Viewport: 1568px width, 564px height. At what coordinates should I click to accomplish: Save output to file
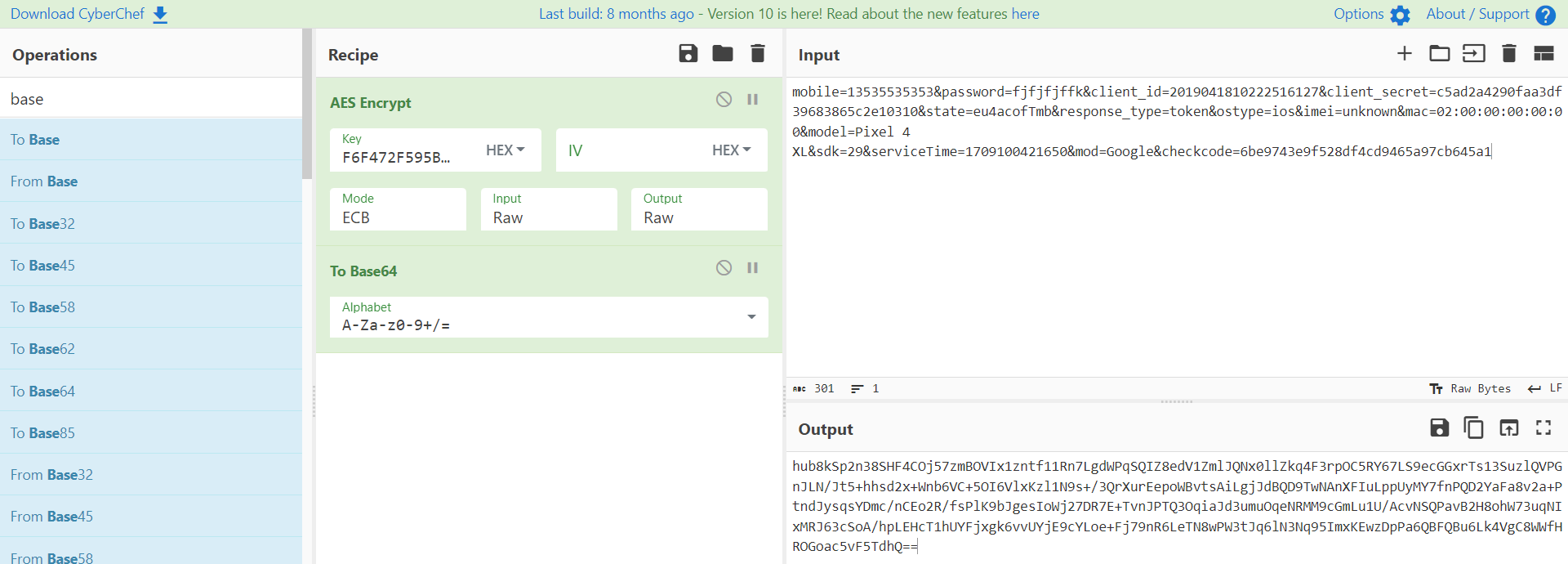coord(1439,427)
